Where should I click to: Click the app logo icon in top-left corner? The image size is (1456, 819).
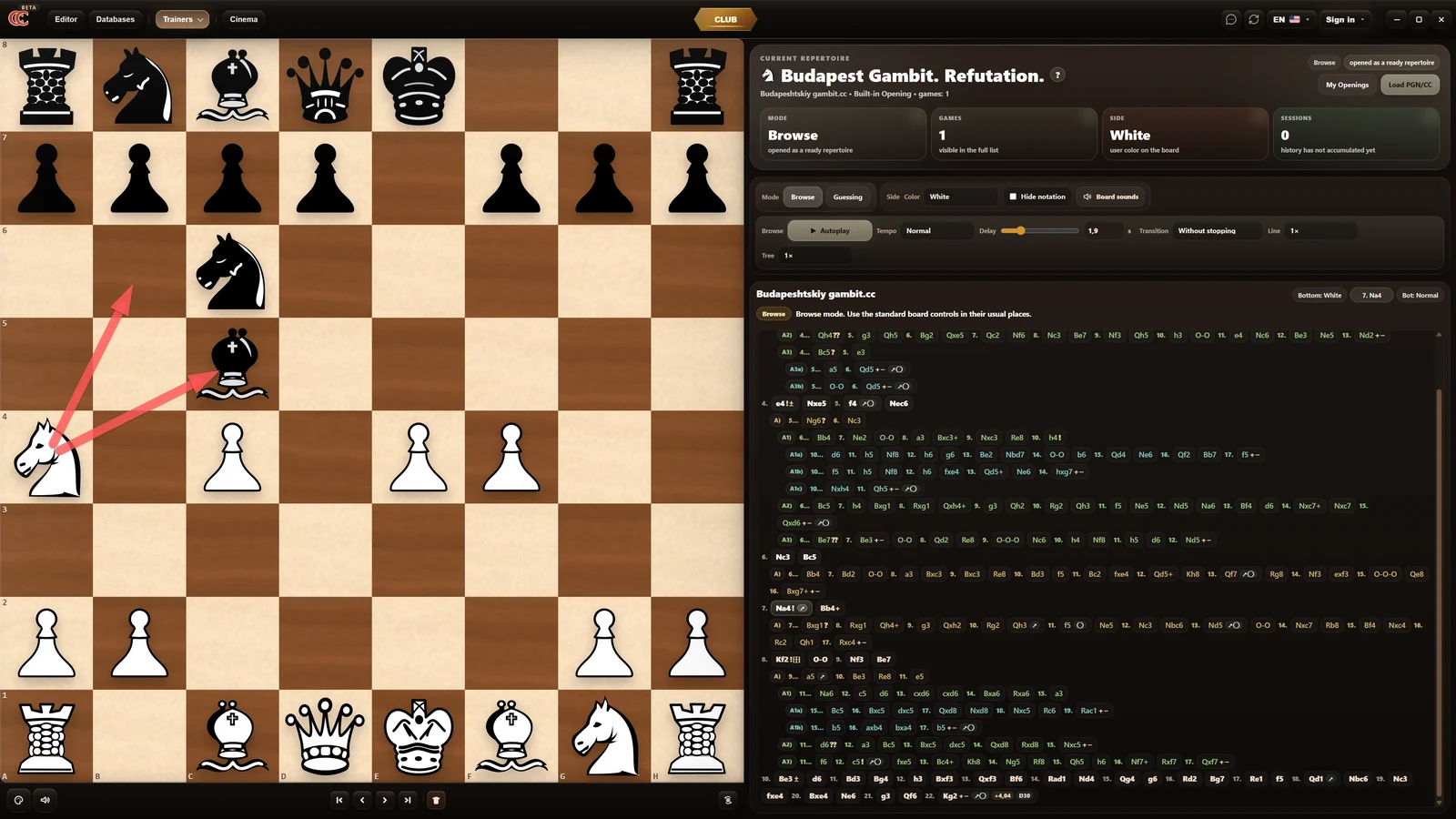tap(18, 17)
